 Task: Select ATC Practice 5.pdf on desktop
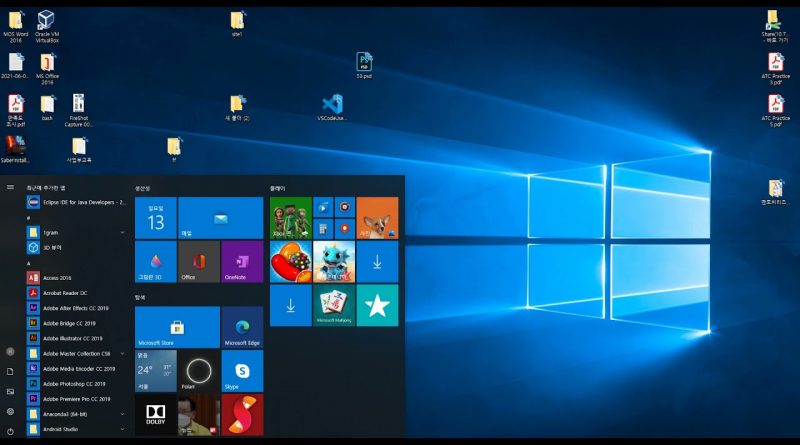[776, 110]
